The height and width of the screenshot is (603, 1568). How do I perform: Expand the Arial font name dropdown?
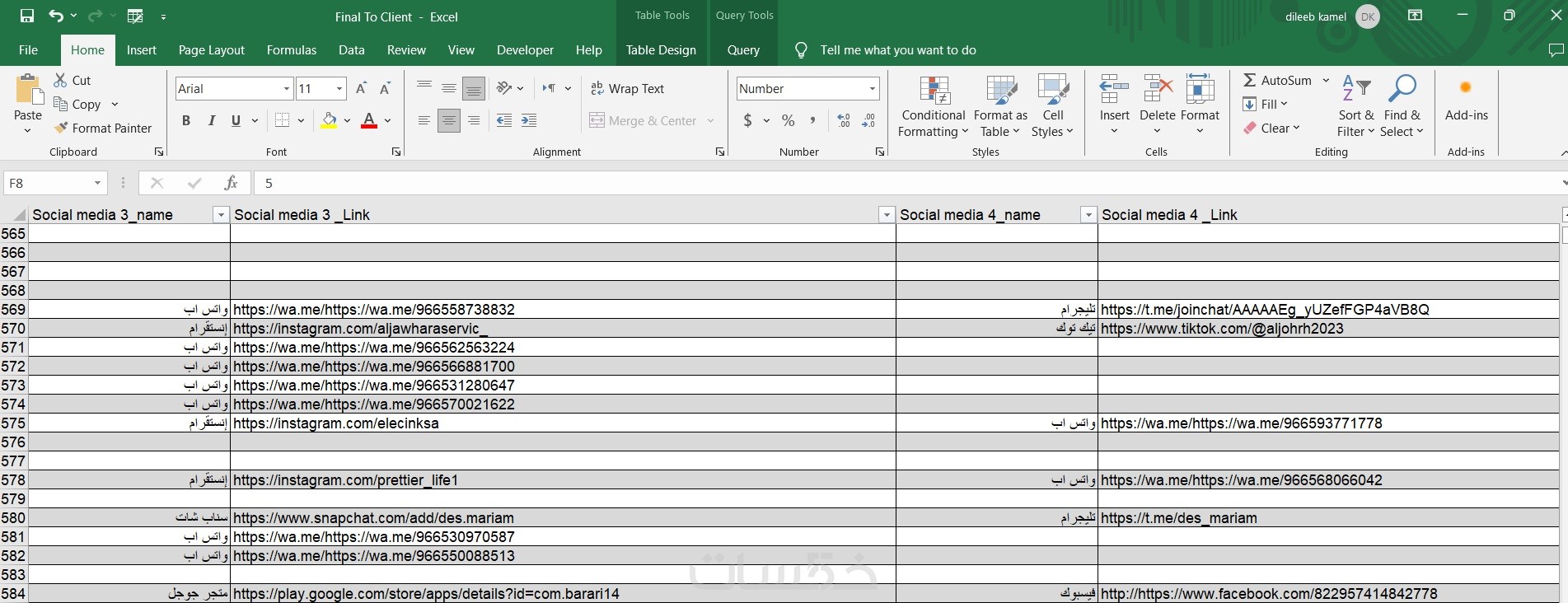[287, 88]
